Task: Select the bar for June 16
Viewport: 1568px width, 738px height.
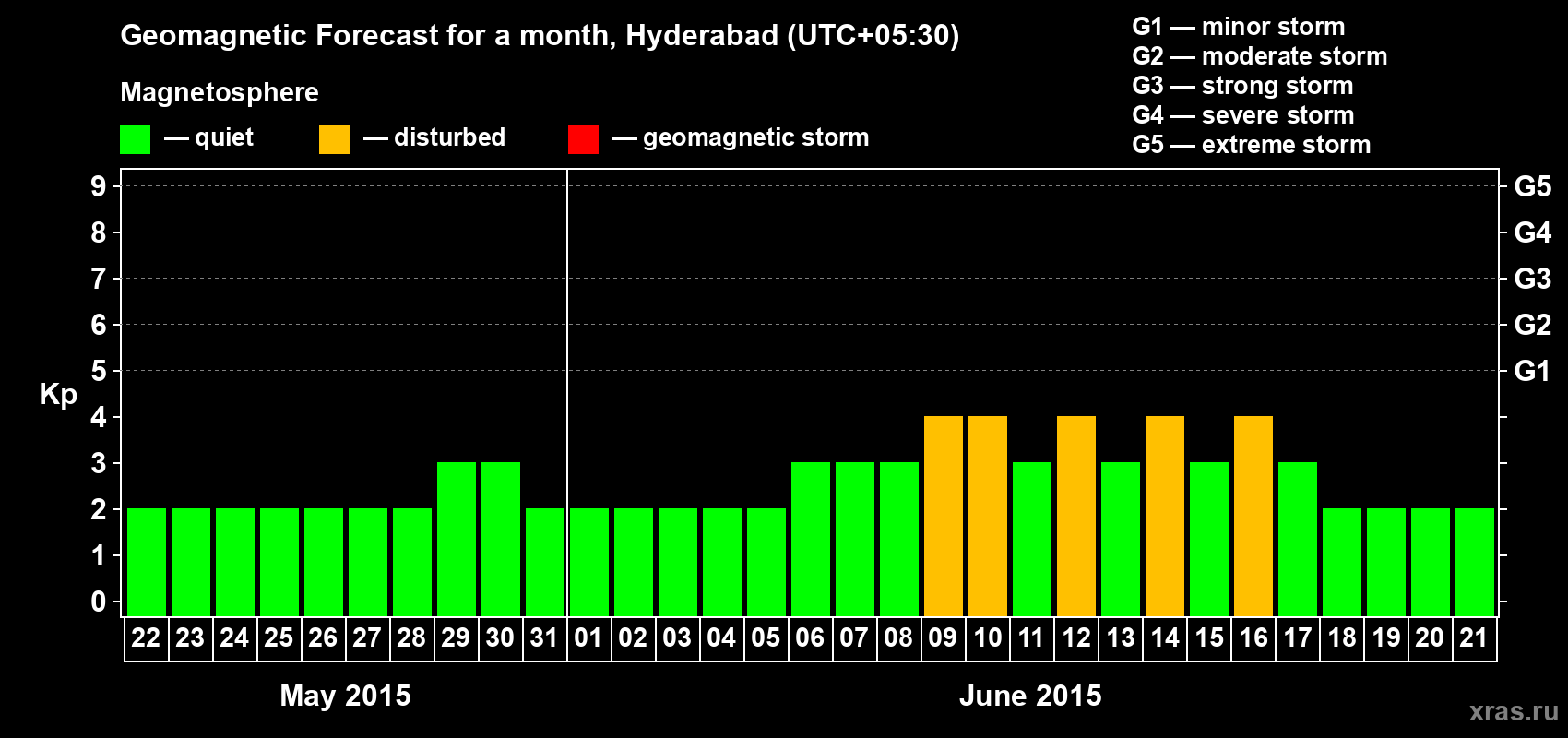Action: (x=1253, y=516)
